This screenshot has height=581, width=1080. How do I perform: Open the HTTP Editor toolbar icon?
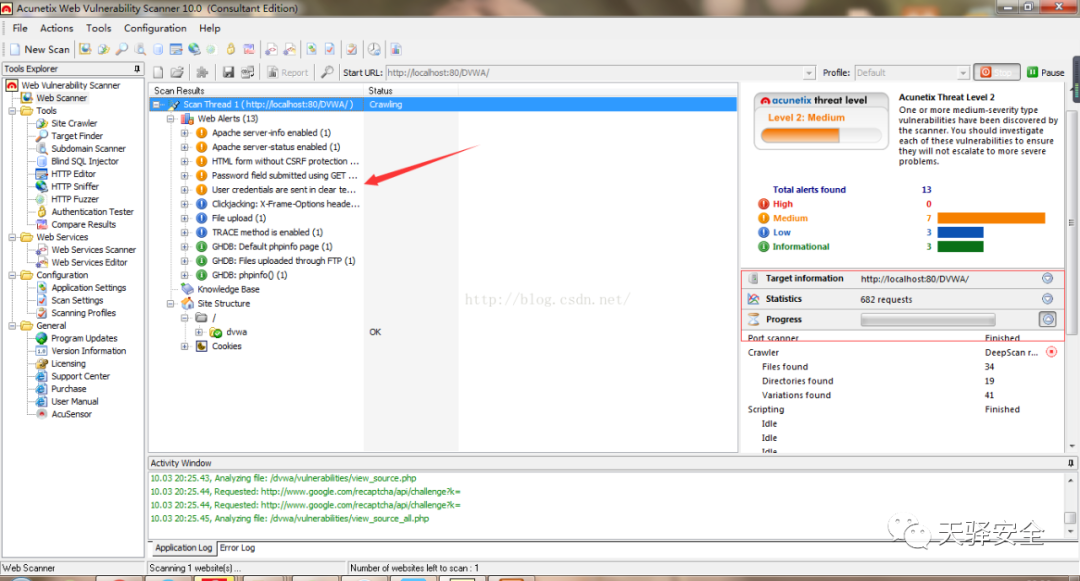(176, 49)
